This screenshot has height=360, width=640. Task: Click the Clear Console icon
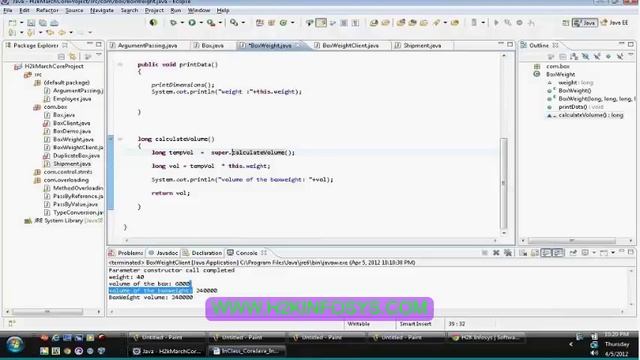click(523, 253)
